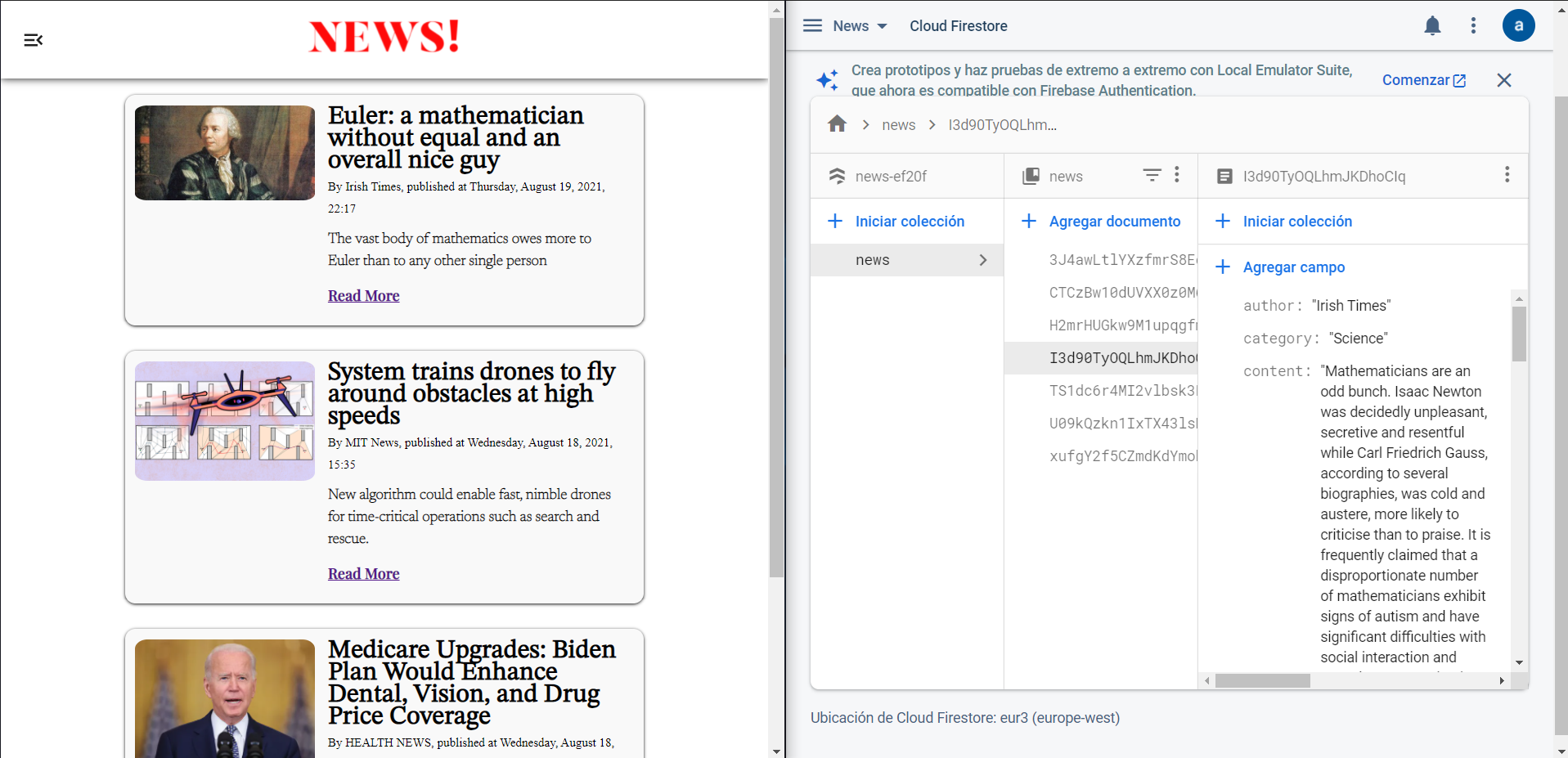Open the Euler portrait thumbnail
Viewport: 1568px width, 758px height.
tap(225, 153)
